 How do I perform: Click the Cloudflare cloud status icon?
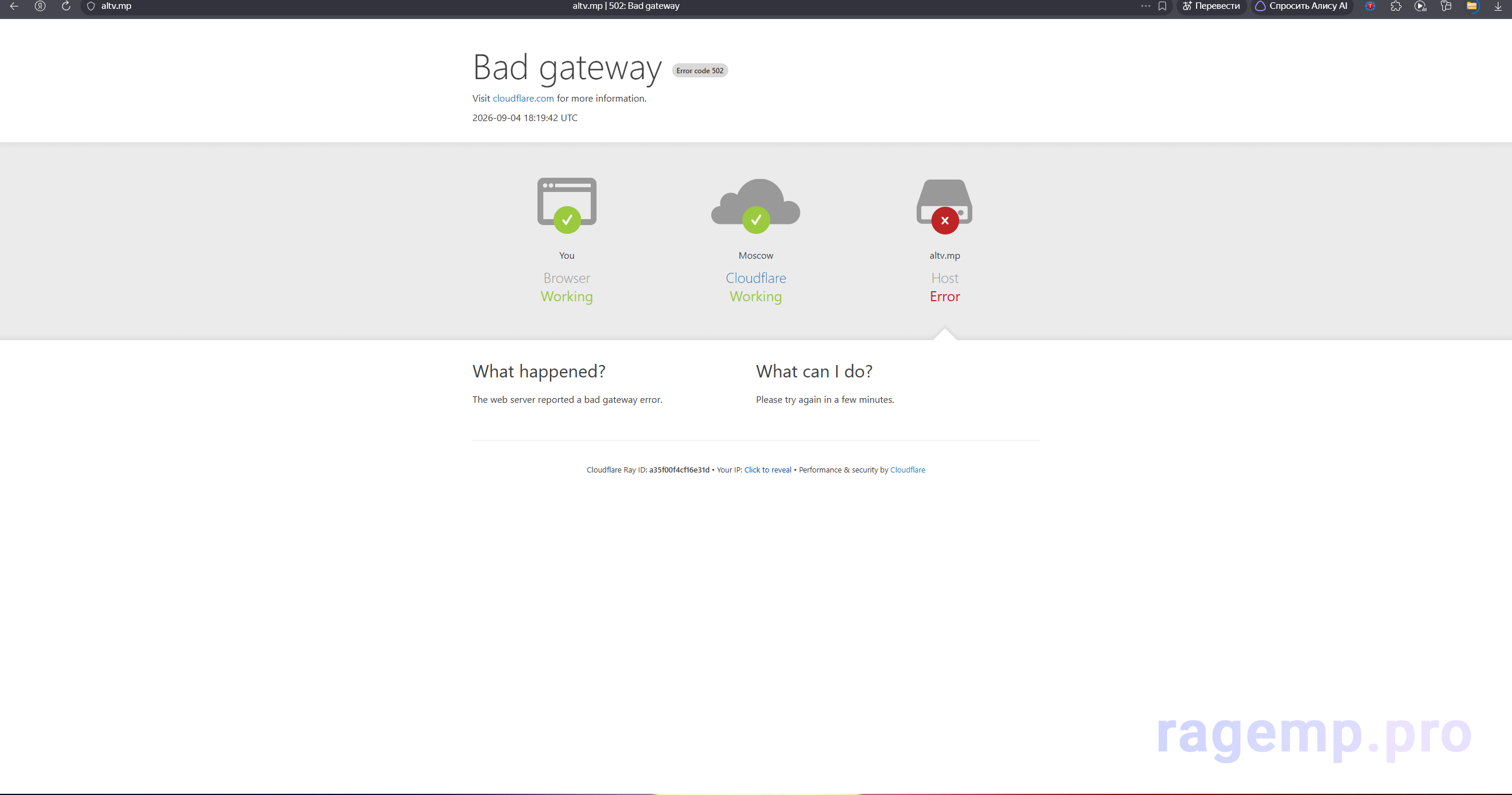click(x=756, y=206)
